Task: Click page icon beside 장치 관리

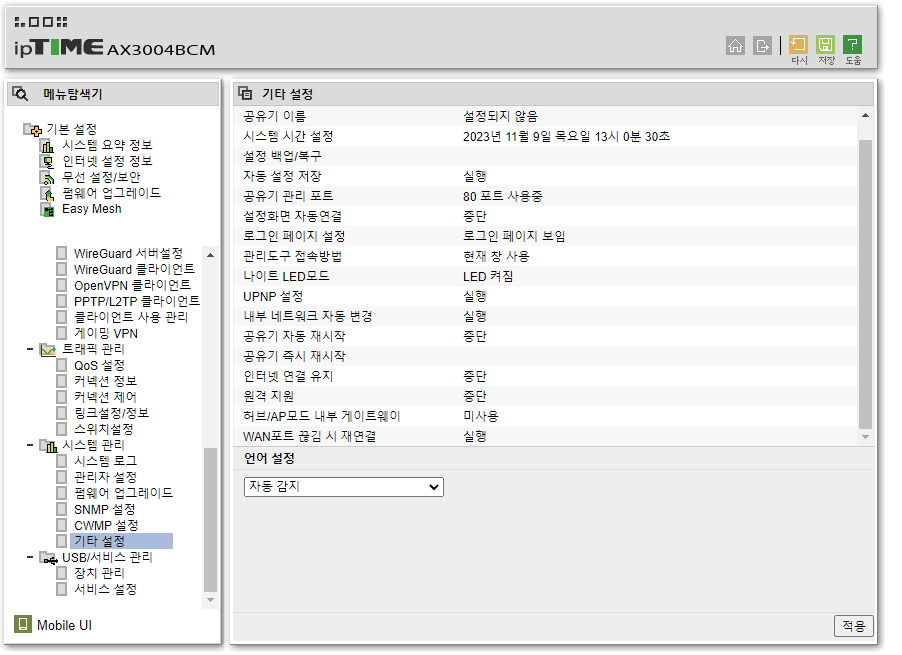Action: pos(62,573)
